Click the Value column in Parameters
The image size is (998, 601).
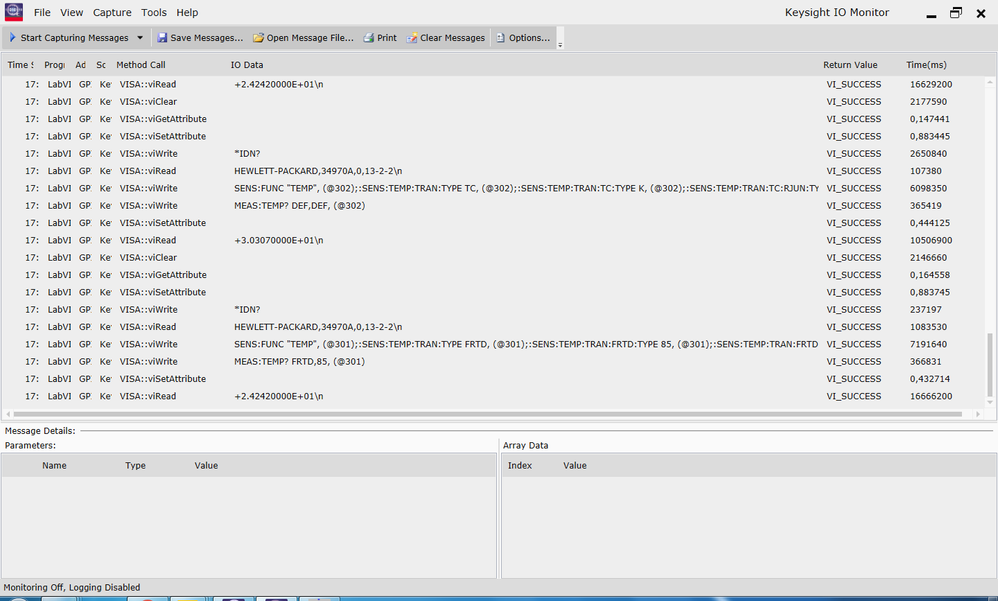pos(206,465)
